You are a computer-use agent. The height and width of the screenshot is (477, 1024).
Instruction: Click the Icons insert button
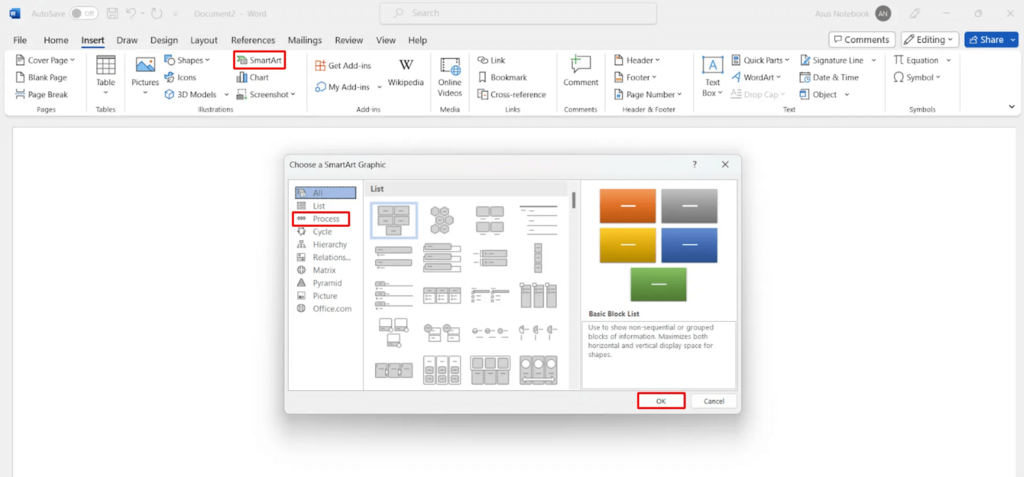(x=180, y=77)
